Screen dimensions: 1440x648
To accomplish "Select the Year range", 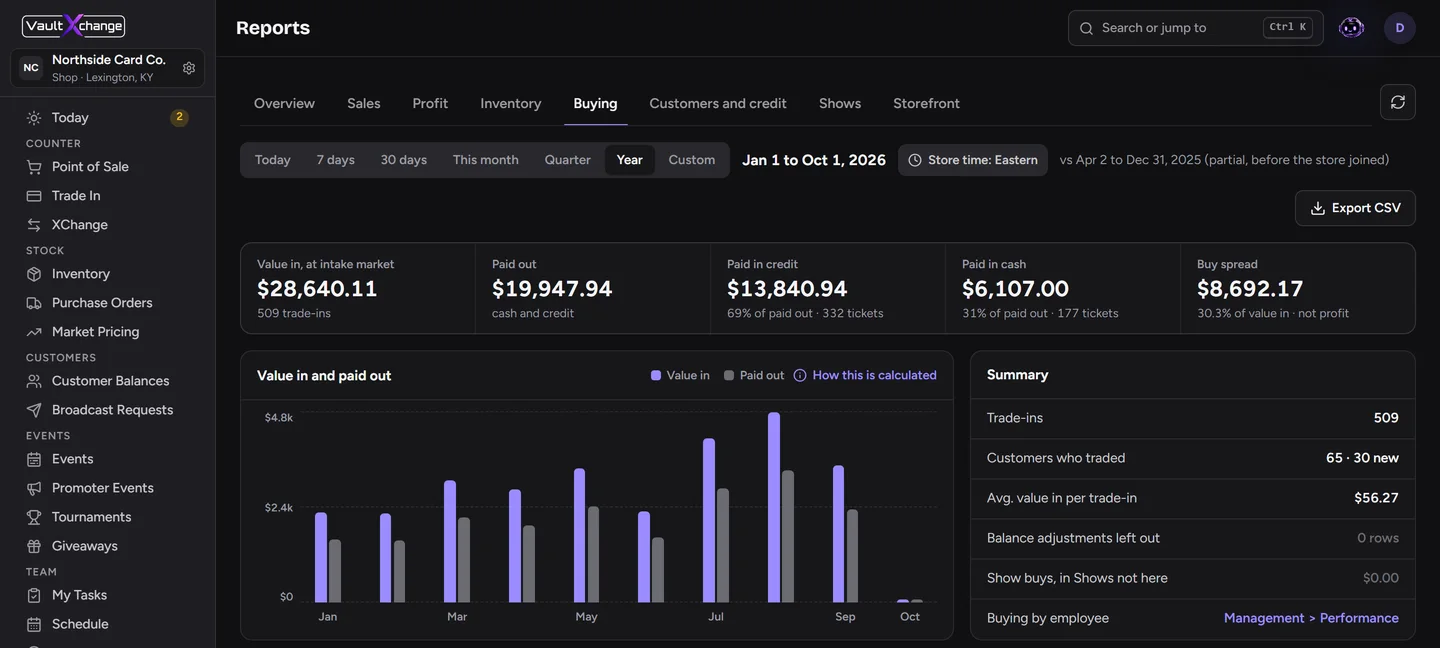I will [630, 160].
